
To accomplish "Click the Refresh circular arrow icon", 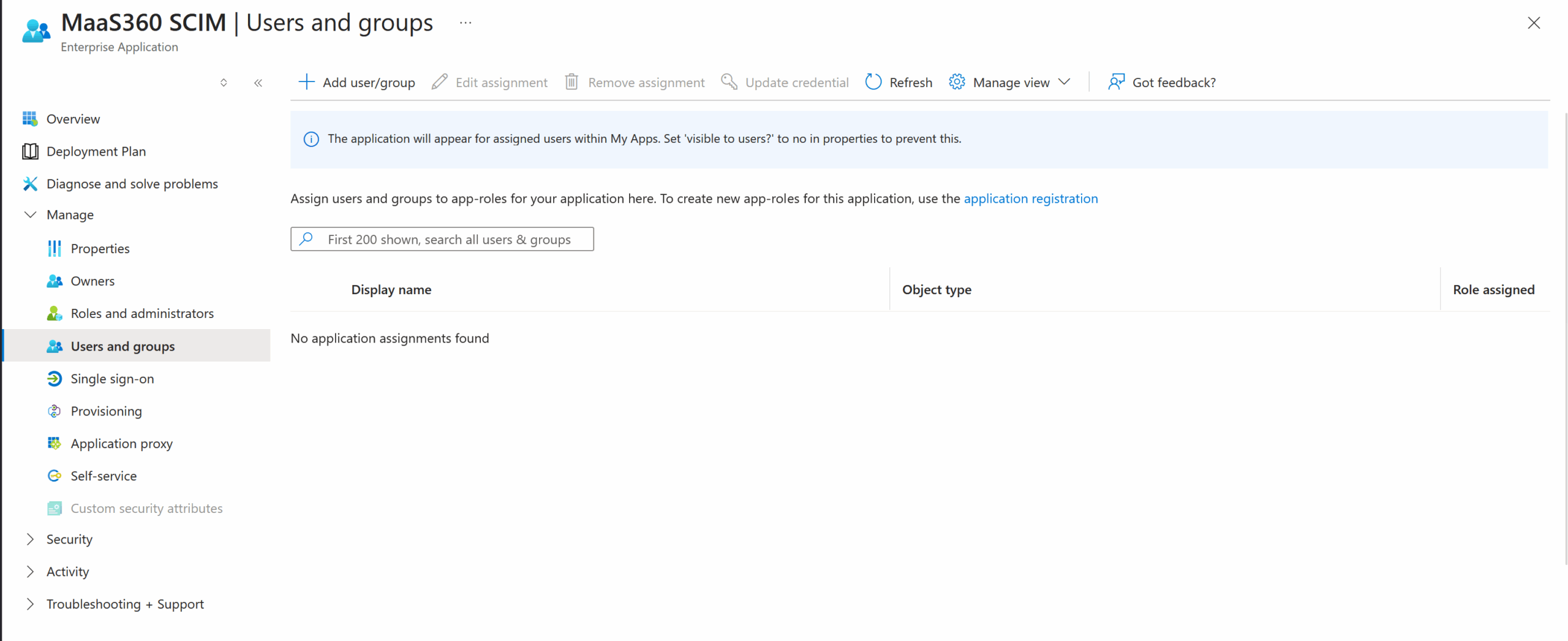I will (873, 82).
